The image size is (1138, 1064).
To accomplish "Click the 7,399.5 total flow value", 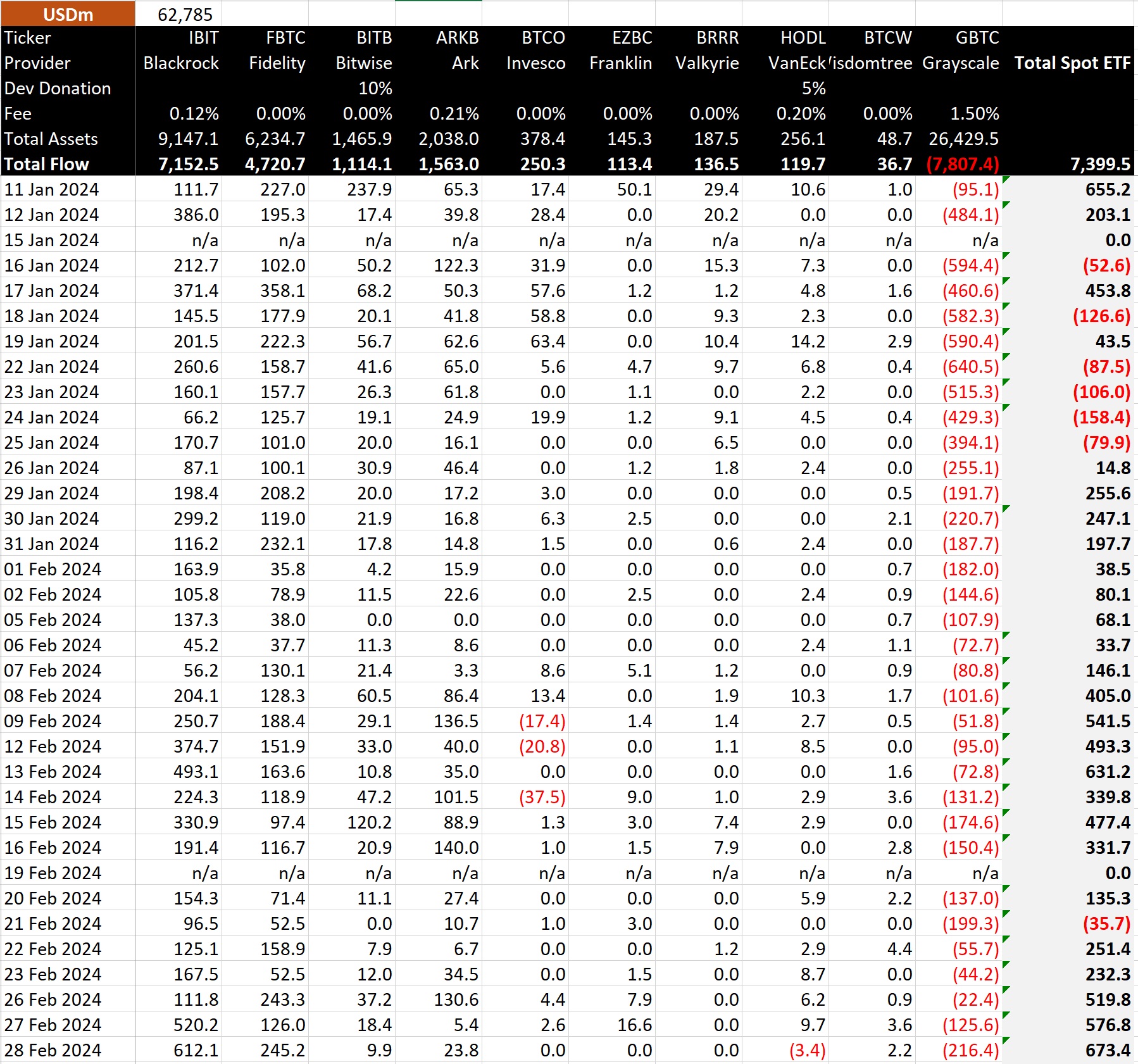I will pos(1100,164).
